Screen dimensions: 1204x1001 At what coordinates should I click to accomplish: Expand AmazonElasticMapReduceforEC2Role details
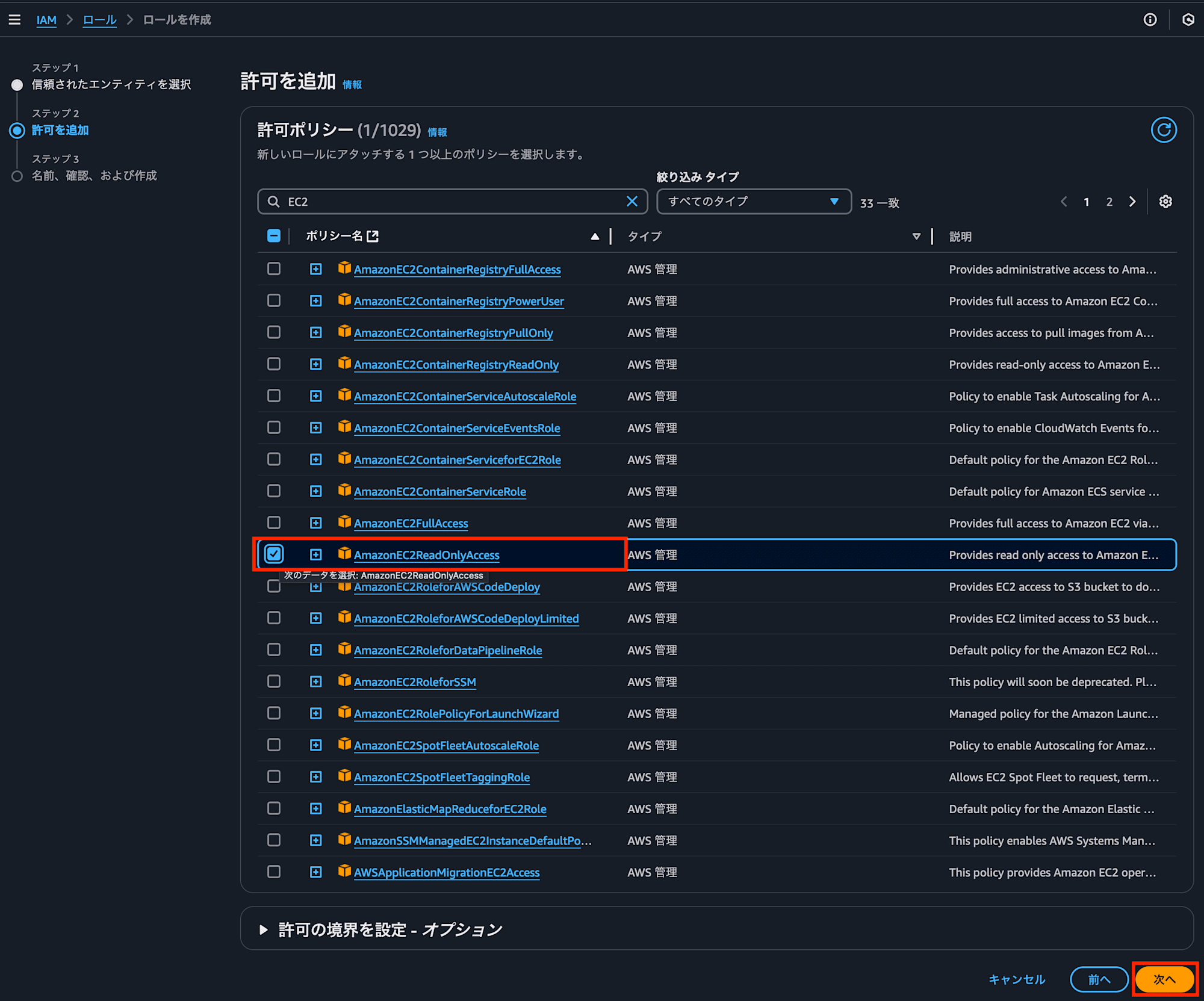click(315, 808)
